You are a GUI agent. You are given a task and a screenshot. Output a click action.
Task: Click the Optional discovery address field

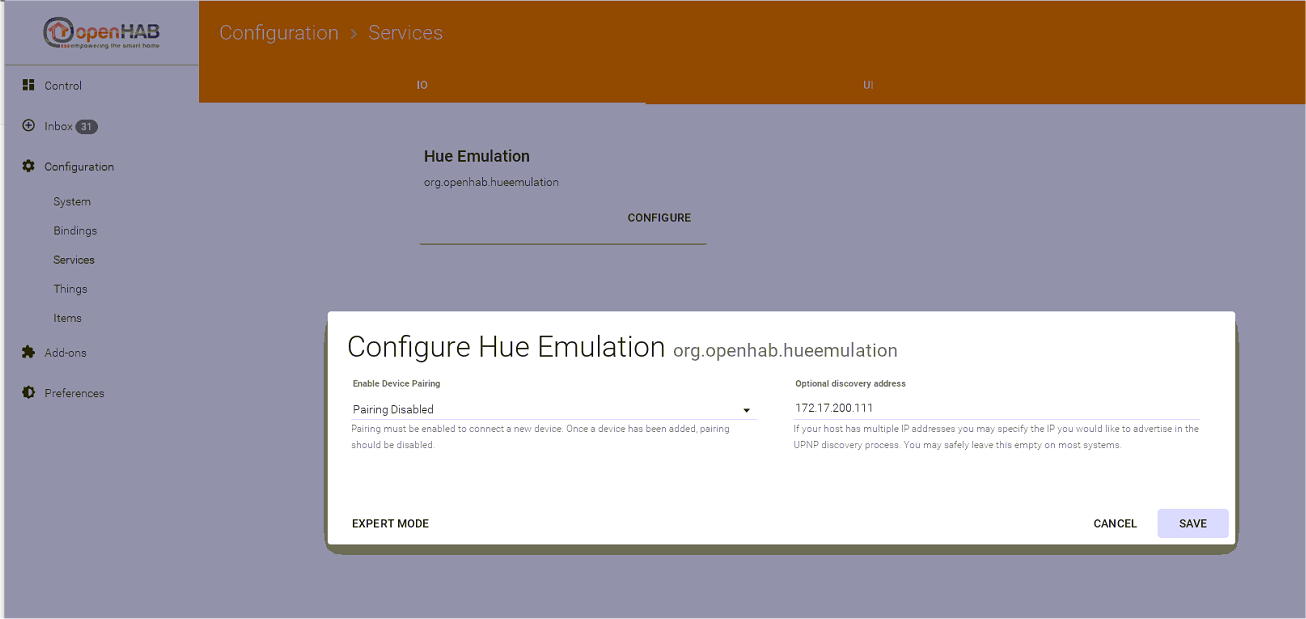(995, 408)
